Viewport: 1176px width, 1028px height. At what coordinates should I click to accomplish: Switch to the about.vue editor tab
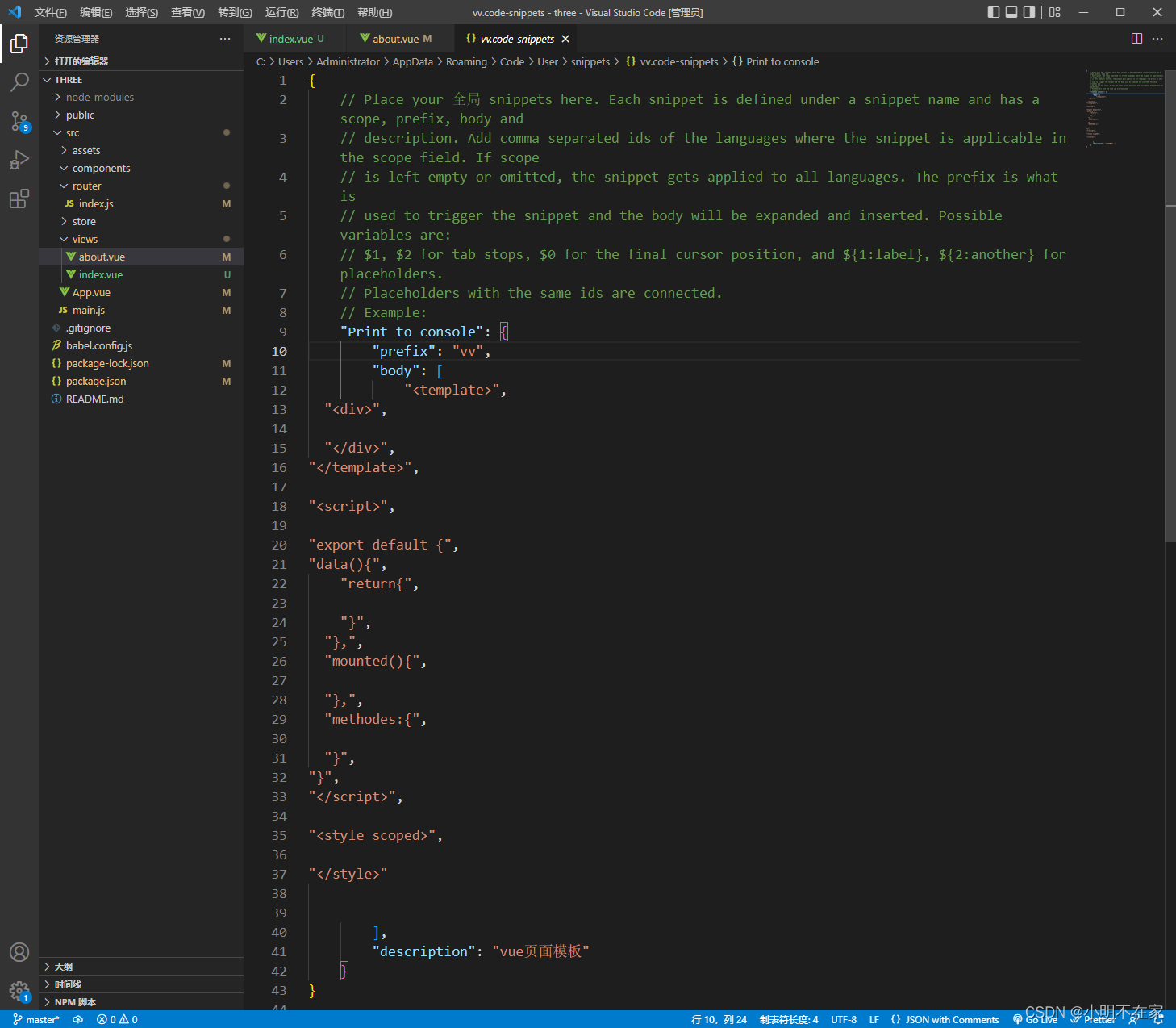(x=399, y=39)
